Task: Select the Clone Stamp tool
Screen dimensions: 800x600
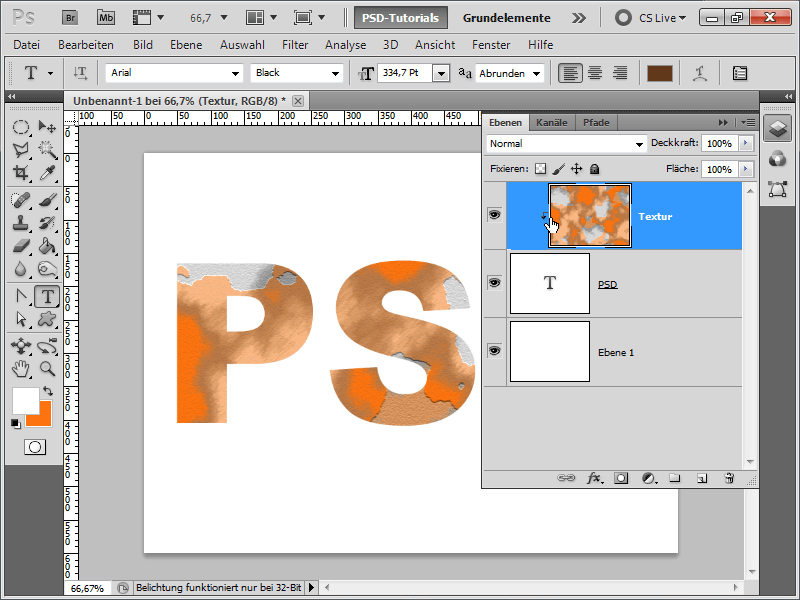Action: [21, 222]
